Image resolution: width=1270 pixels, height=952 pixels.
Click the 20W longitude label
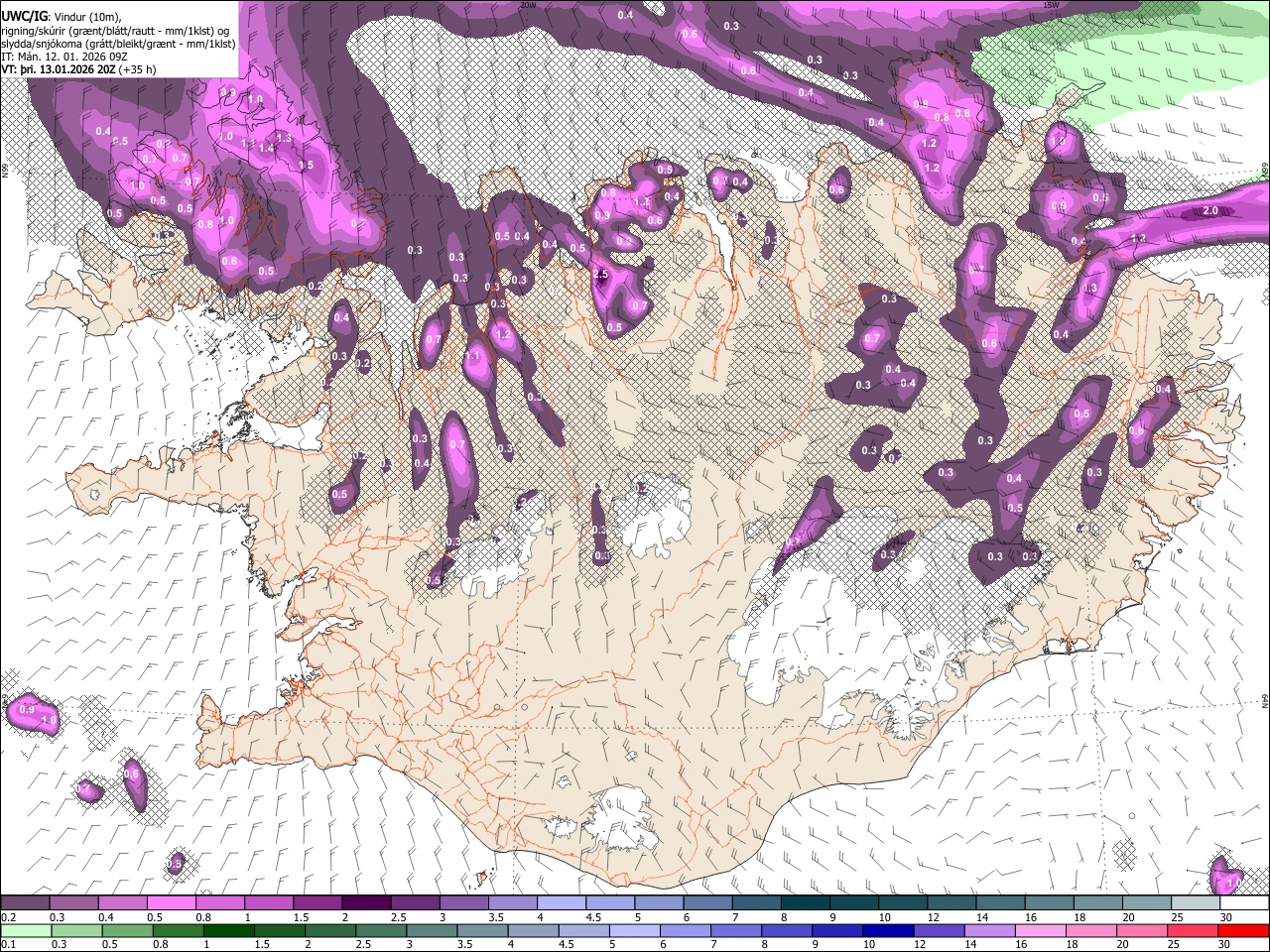click(x=528, y=4)
